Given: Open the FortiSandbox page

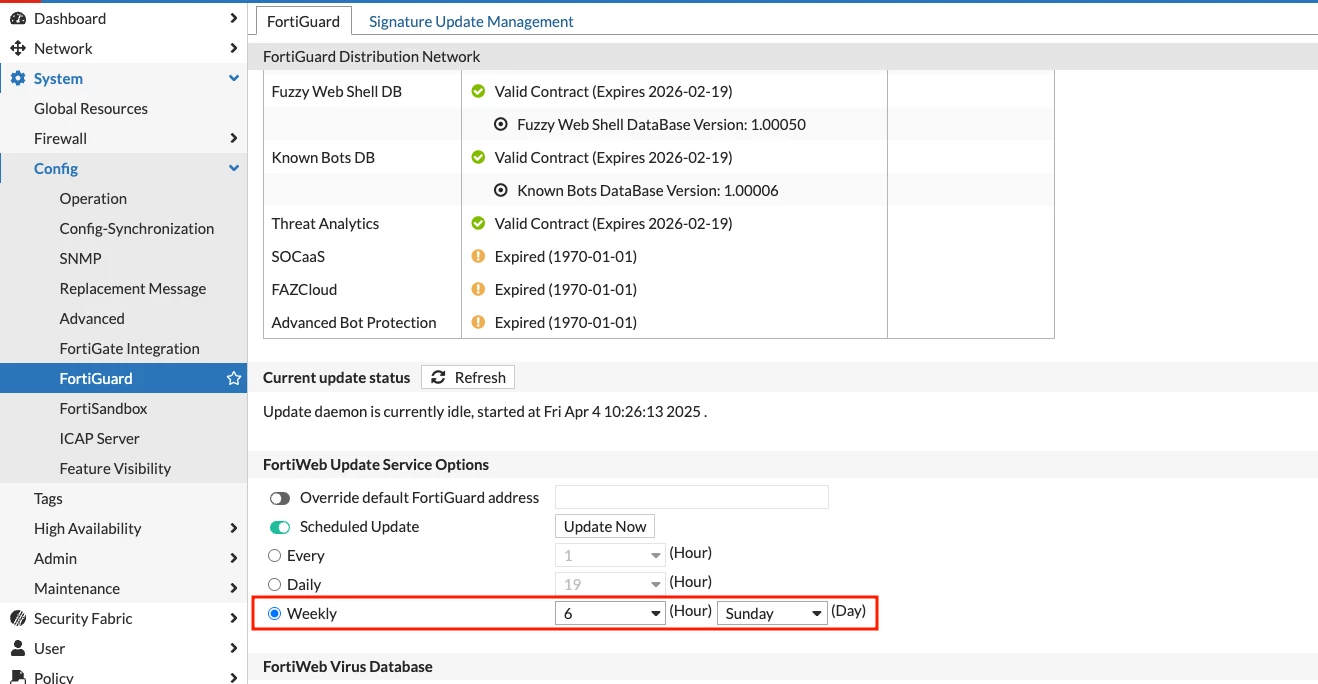Looking at the screenshot, I should coord(103,408).
